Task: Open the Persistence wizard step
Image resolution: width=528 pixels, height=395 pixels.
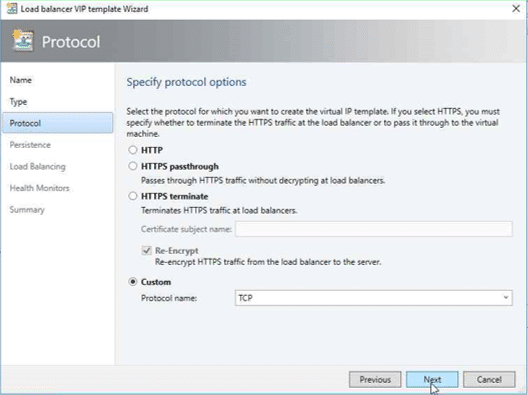Action: coord(30,145)
